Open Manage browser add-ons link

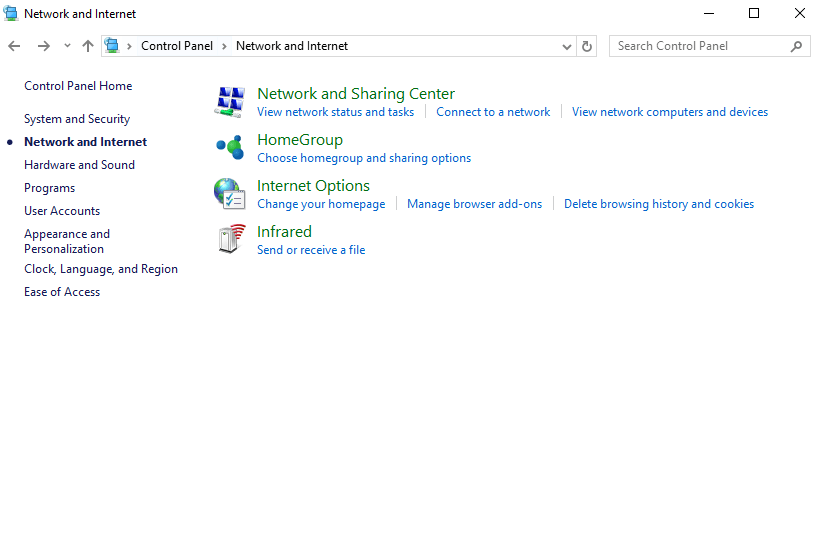tap(474, 204)
